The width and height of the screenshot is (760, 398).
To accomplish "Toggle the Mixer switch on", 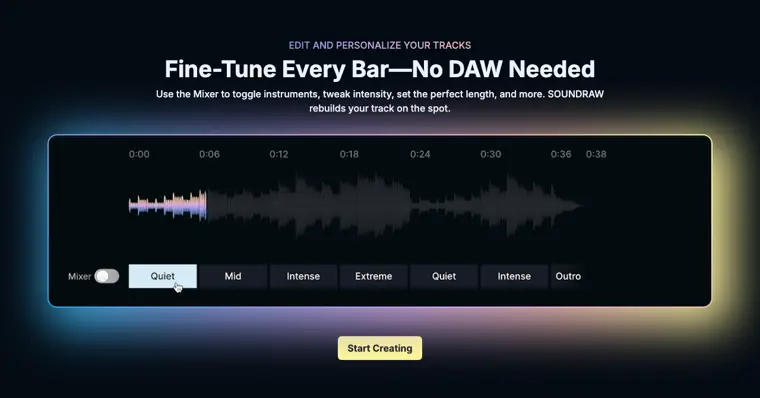I will click(x=107, y=276).
